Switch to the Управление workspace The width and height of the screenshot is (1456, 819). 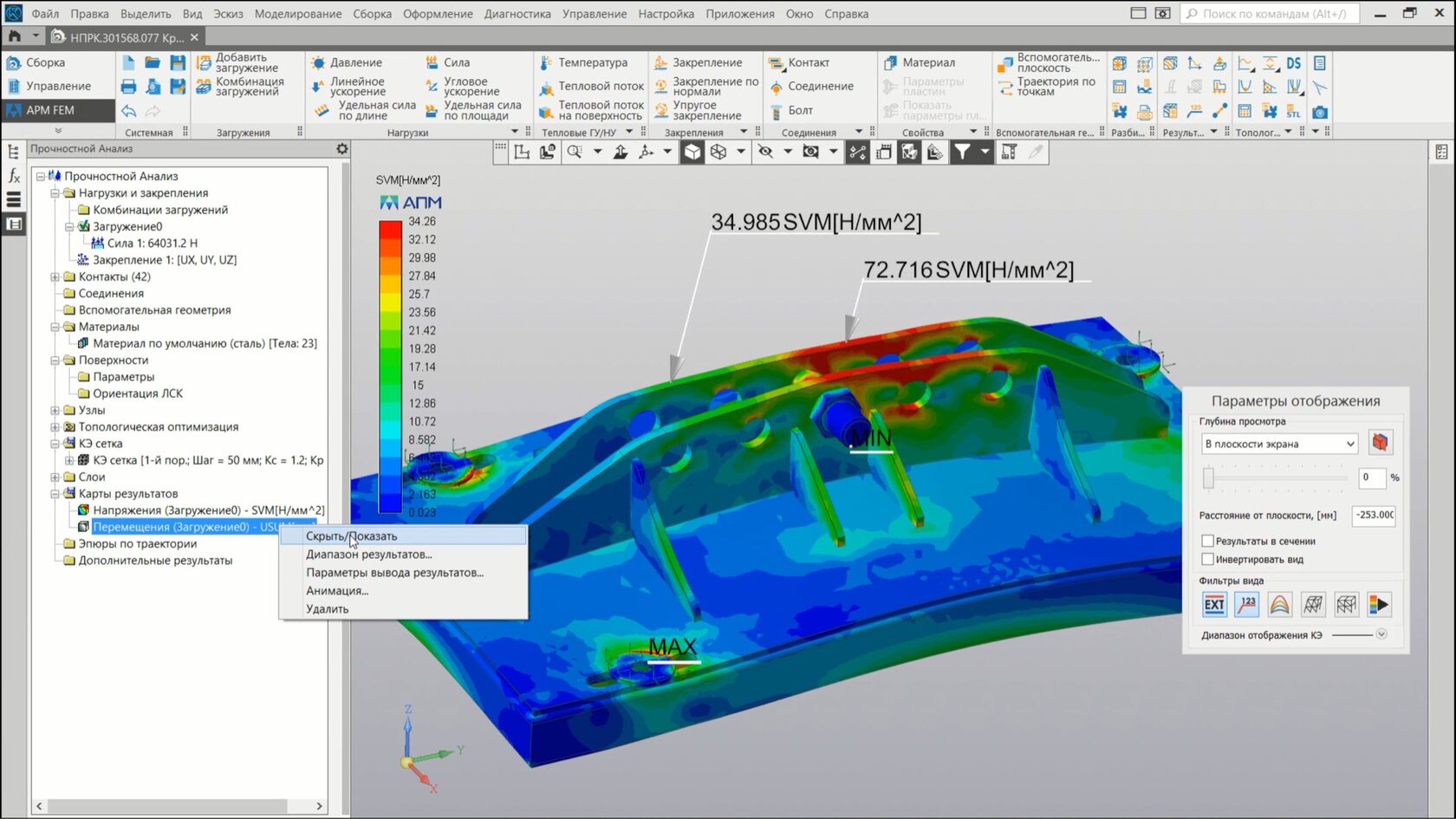(58, 86)
